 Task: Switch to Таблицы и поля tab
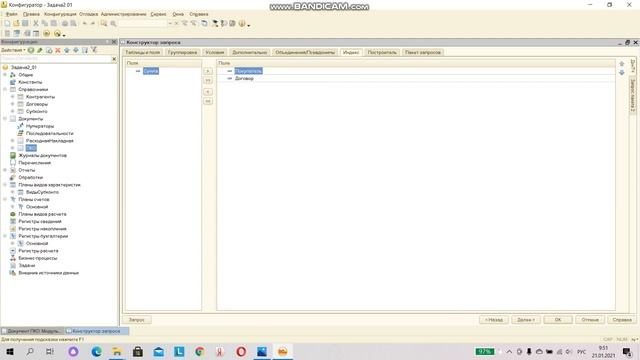[x=142, y=52]
